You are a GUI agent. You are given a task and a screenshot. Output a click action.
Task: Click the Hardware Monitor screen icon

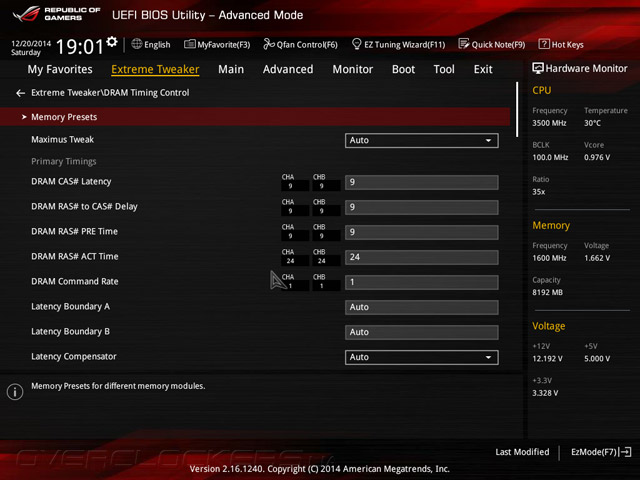pyautogui.click(x=538, y=68)
